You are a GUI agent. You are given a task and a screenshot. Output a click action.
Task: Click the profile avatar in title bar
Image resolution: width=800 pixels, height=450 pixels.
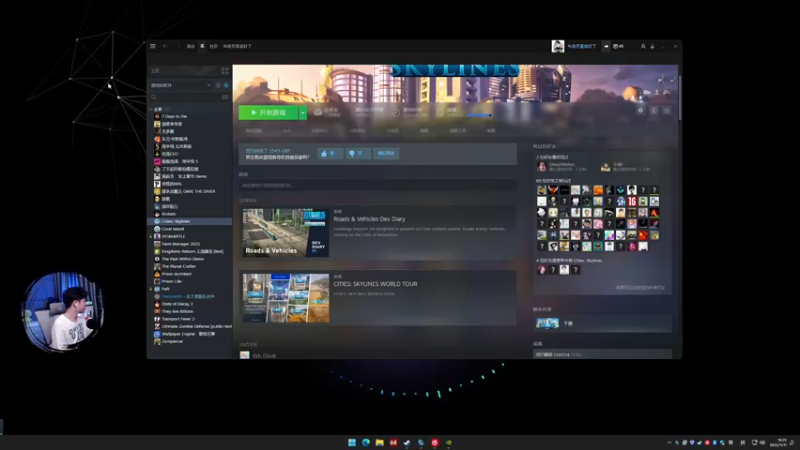[x=558, y=46]
